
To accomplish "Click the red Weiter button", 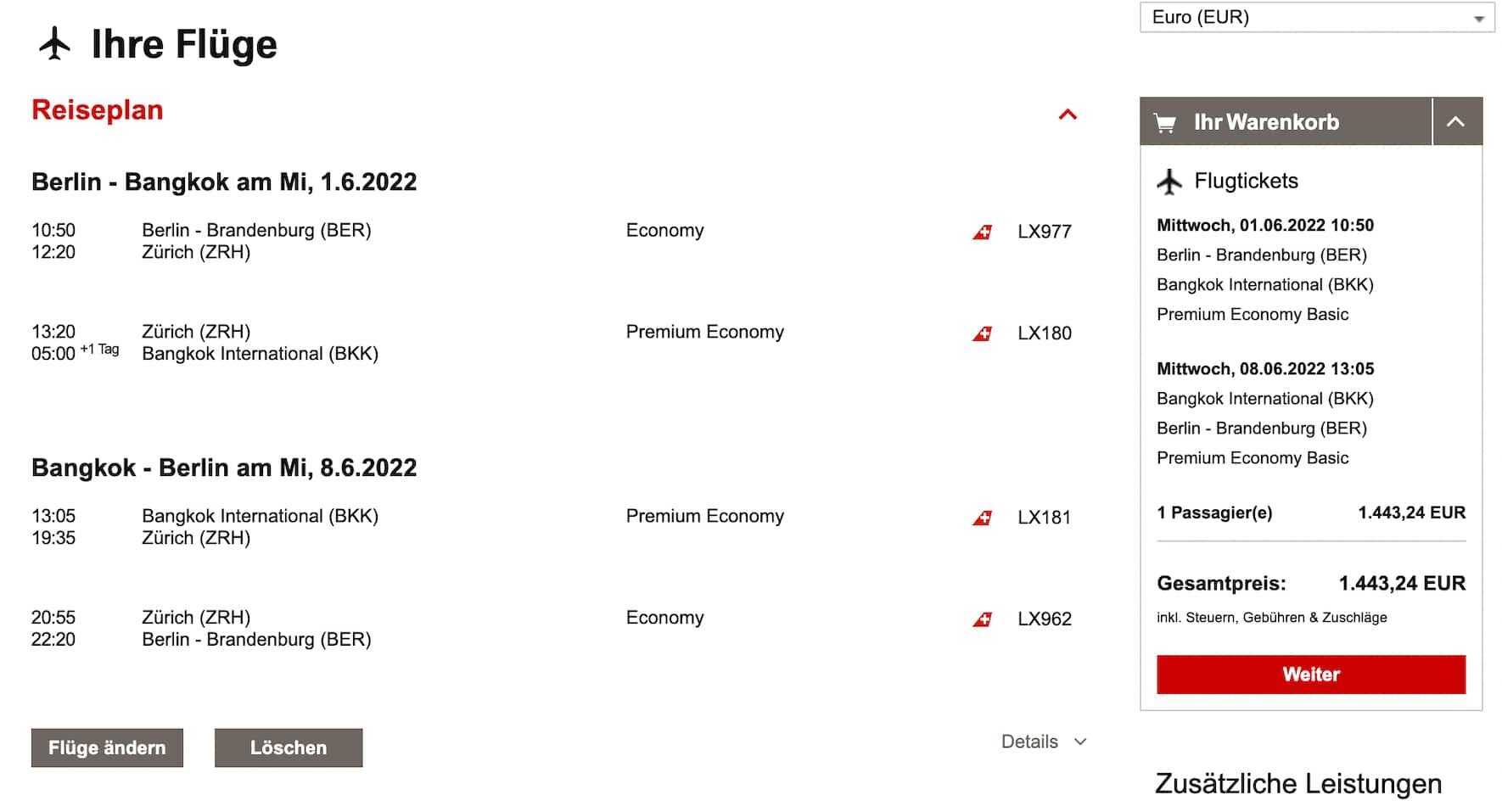I will [1310, 675].
